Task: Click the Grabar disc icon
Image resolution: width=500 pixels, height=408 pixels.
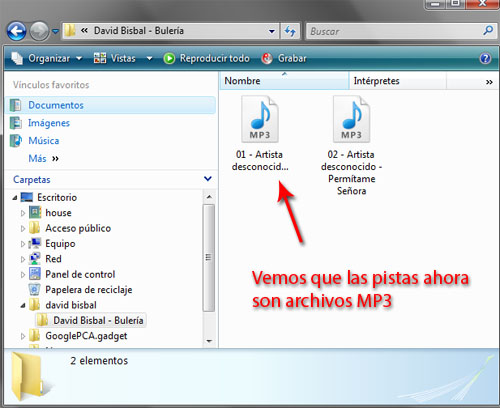Action: 267,59
